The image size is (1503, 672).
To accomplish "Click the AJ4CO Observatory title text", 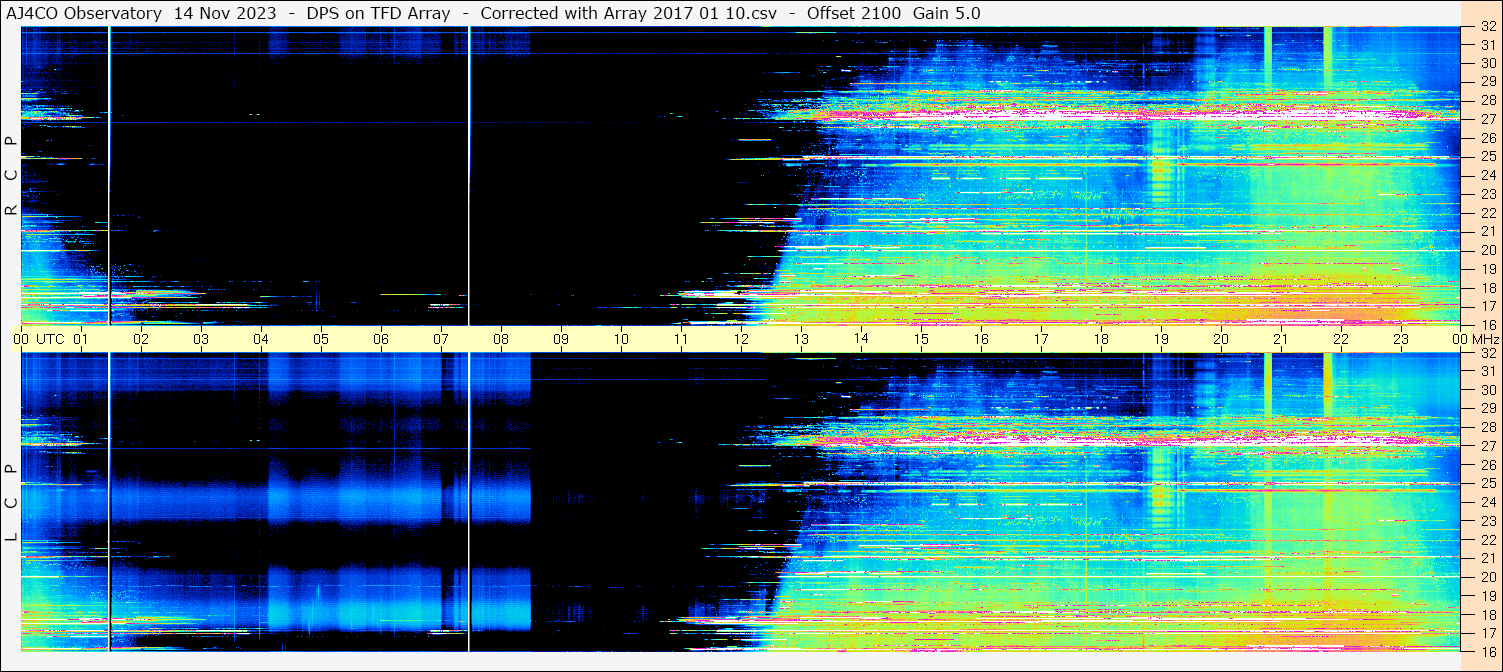I will tap(84, 13).
